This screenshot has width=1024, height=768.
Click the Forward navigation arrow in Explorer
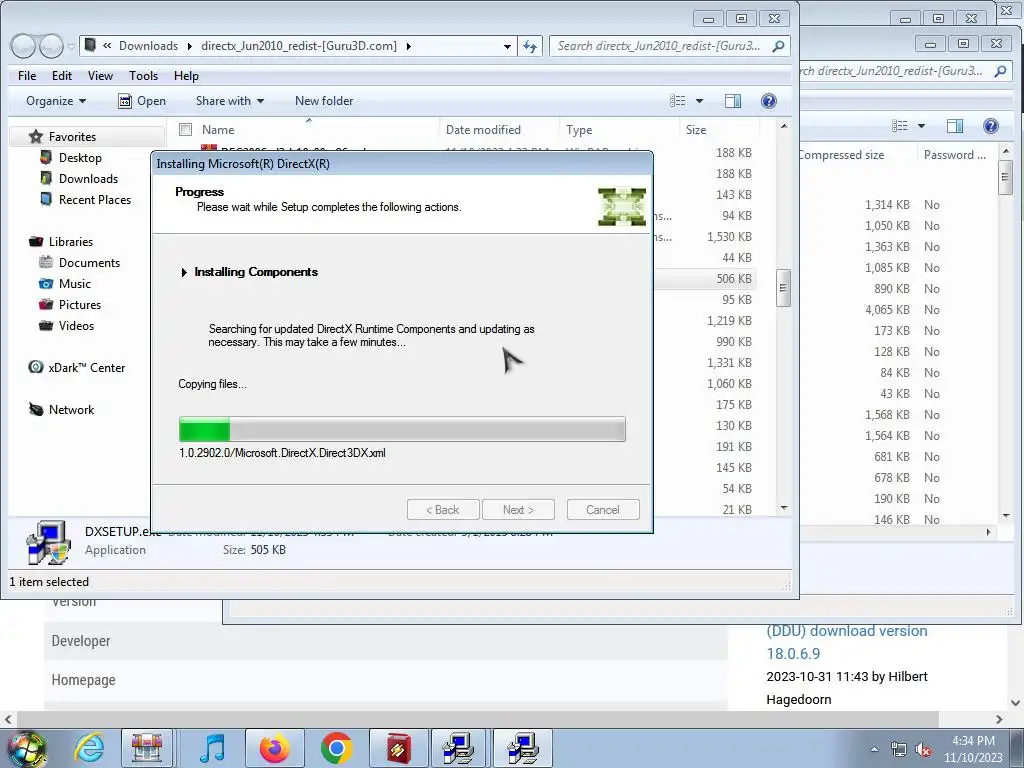click(x=51, y=46)
